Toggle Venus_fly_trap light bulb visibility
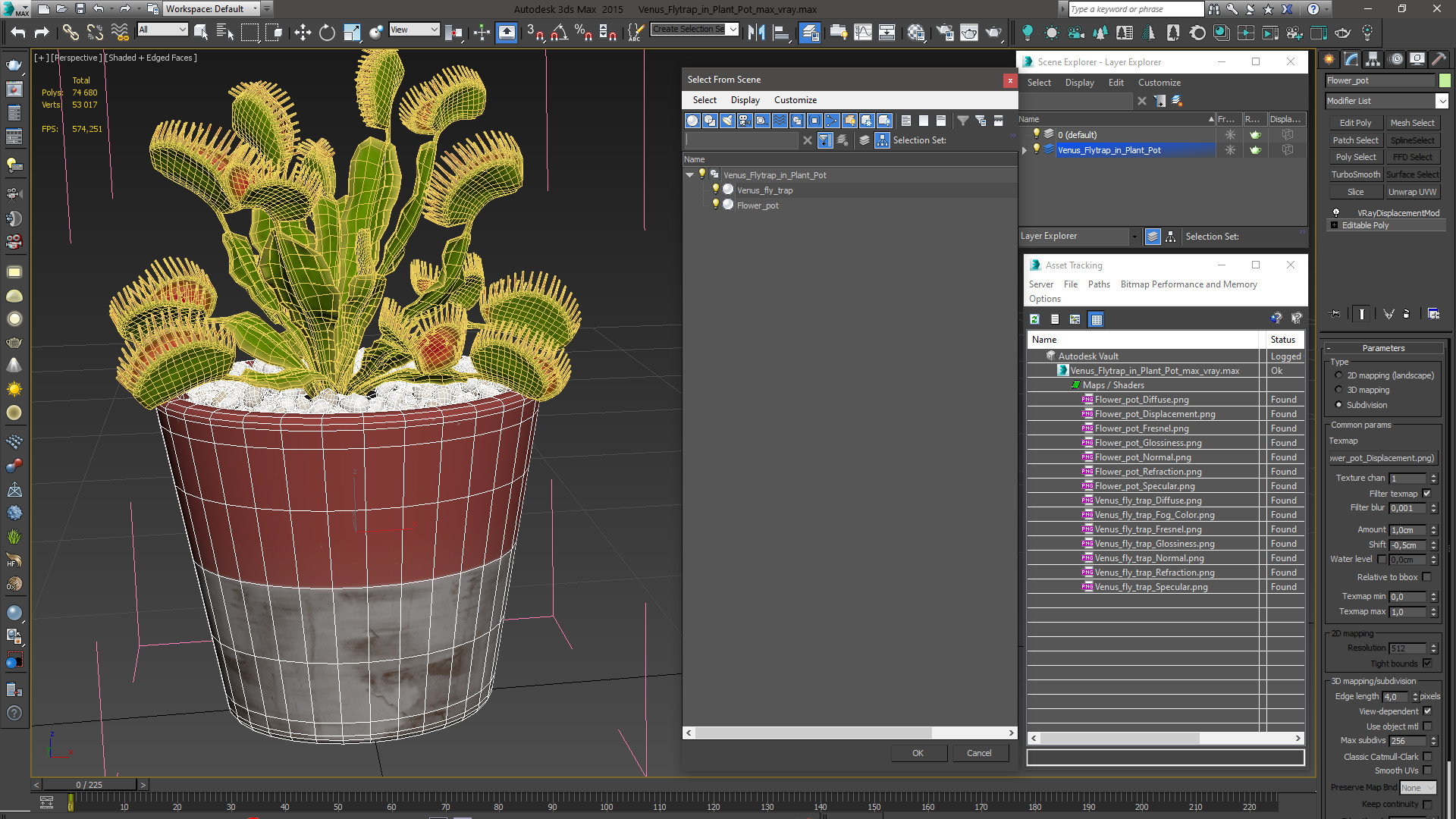Image resolution: width=1456 pixels, height=819 pixels. pyautogui.click(x=715, y=190)
